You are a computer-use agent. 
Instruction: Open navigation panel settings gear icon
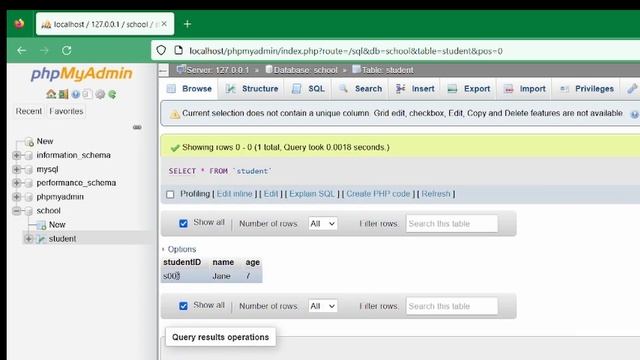[x=100, y=94]
